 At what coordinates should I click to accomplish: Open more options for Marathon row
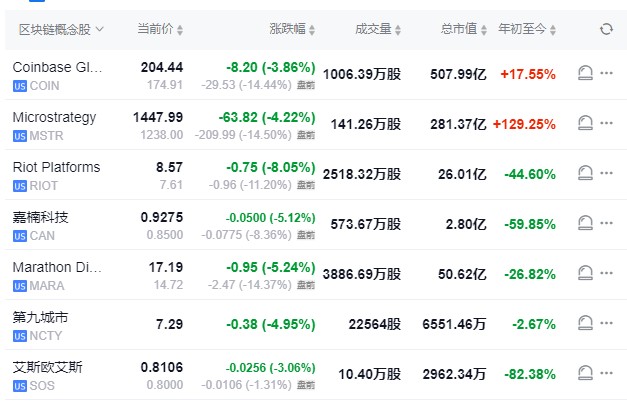pyautogui.click(x=607, y=273)
